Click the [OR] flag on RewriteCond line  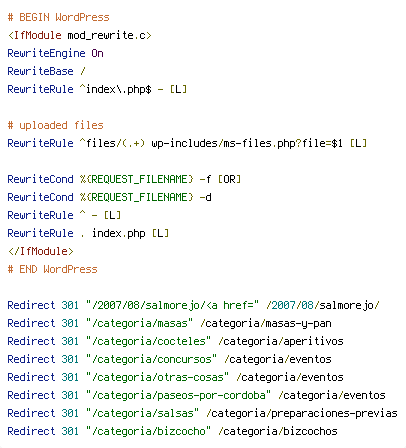(229, 179)
